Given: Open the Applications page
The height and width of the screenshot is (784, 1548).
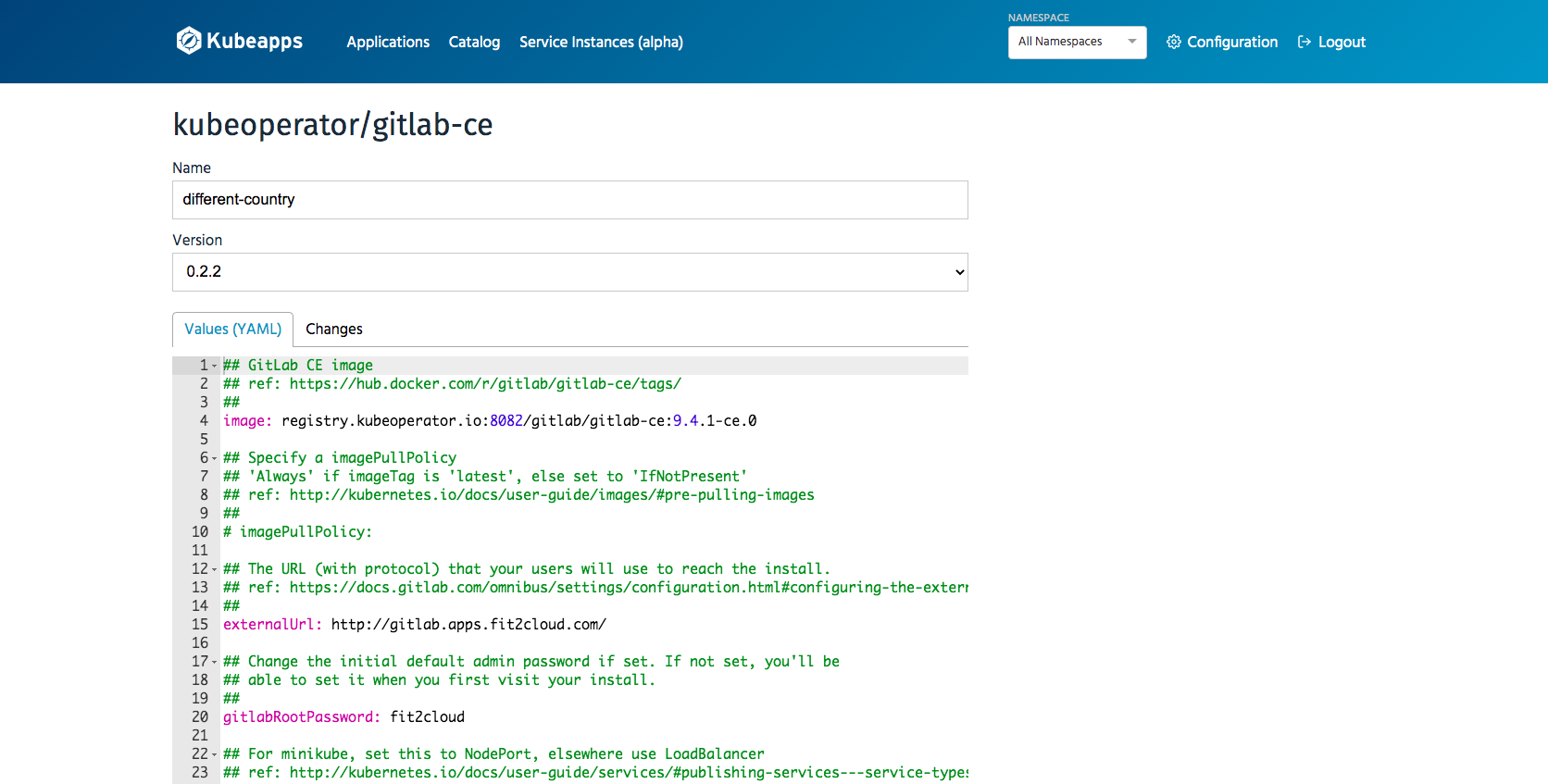Looking at the screenshot, I should click(388, 42).
